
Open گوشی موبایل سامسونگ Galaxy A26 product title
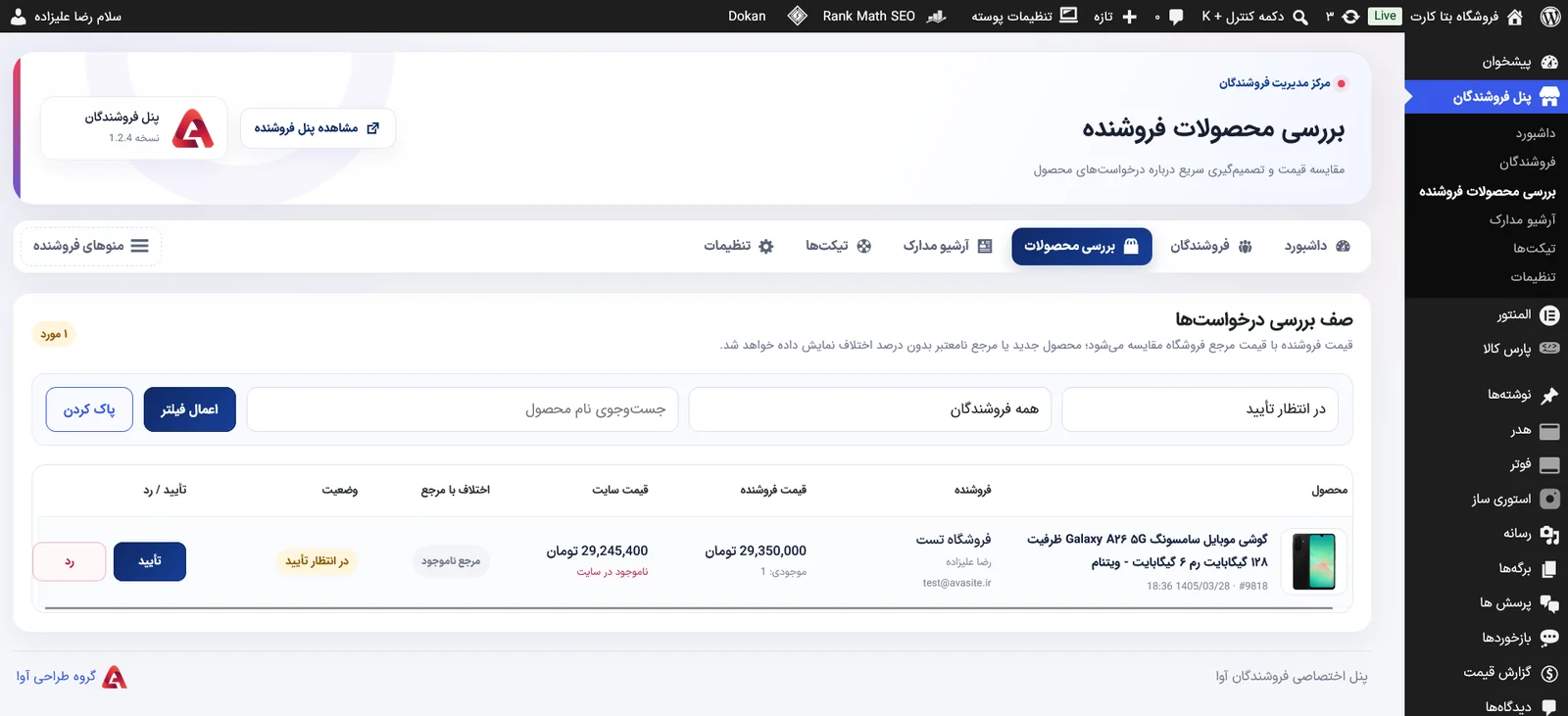coord(1148,550)
